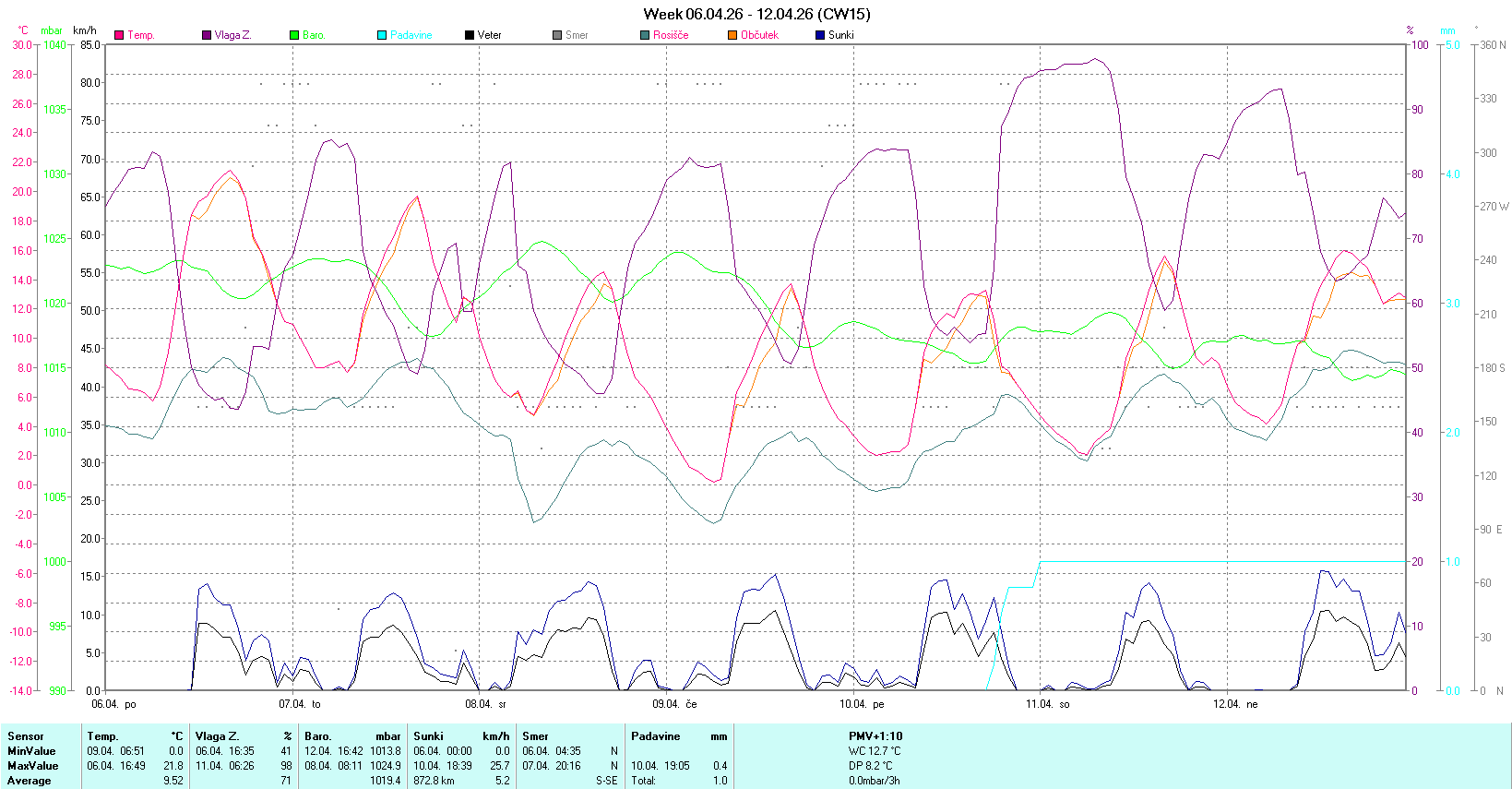Select the PMV+1:10 header text
The height and width of the screenshot is (789, 1512).
click(x=875, y=736)
